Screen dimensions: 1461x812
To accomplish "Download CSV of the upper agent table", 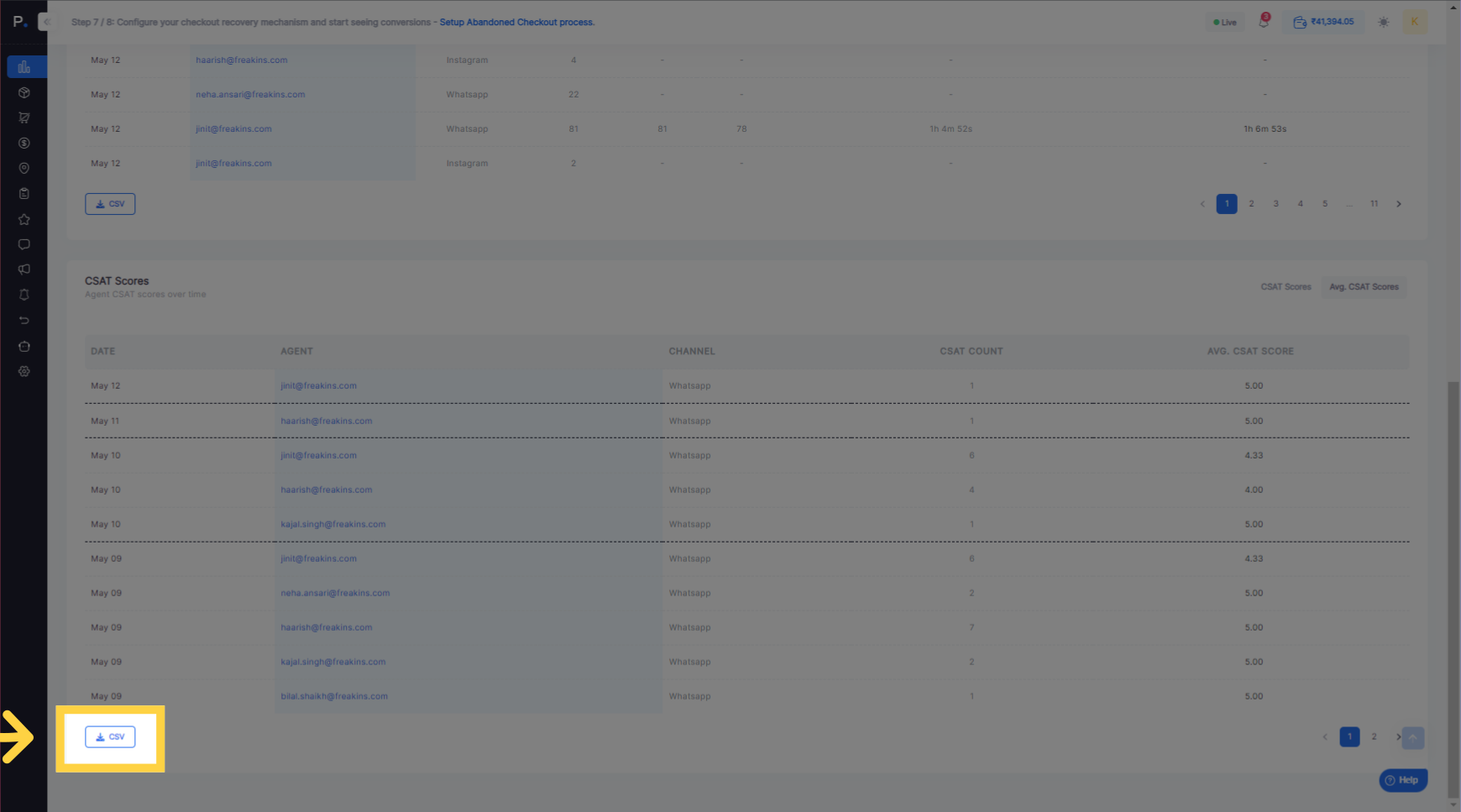I will pyautogui.click(x=110, y=204).
